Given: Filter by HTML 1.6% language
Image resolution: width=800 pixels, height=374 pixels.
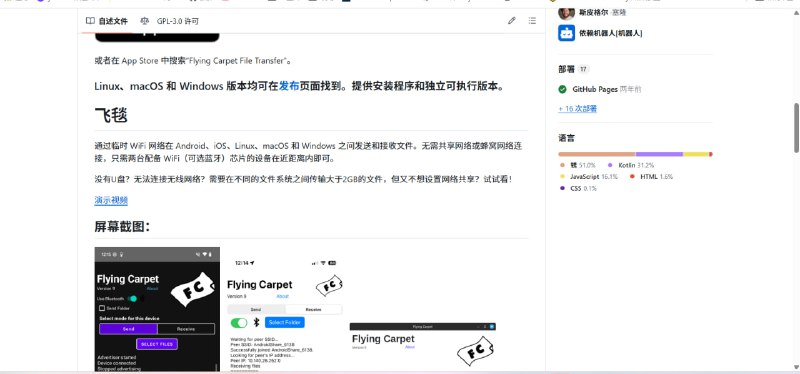Looking at the screenshot, I should (651, 177).
